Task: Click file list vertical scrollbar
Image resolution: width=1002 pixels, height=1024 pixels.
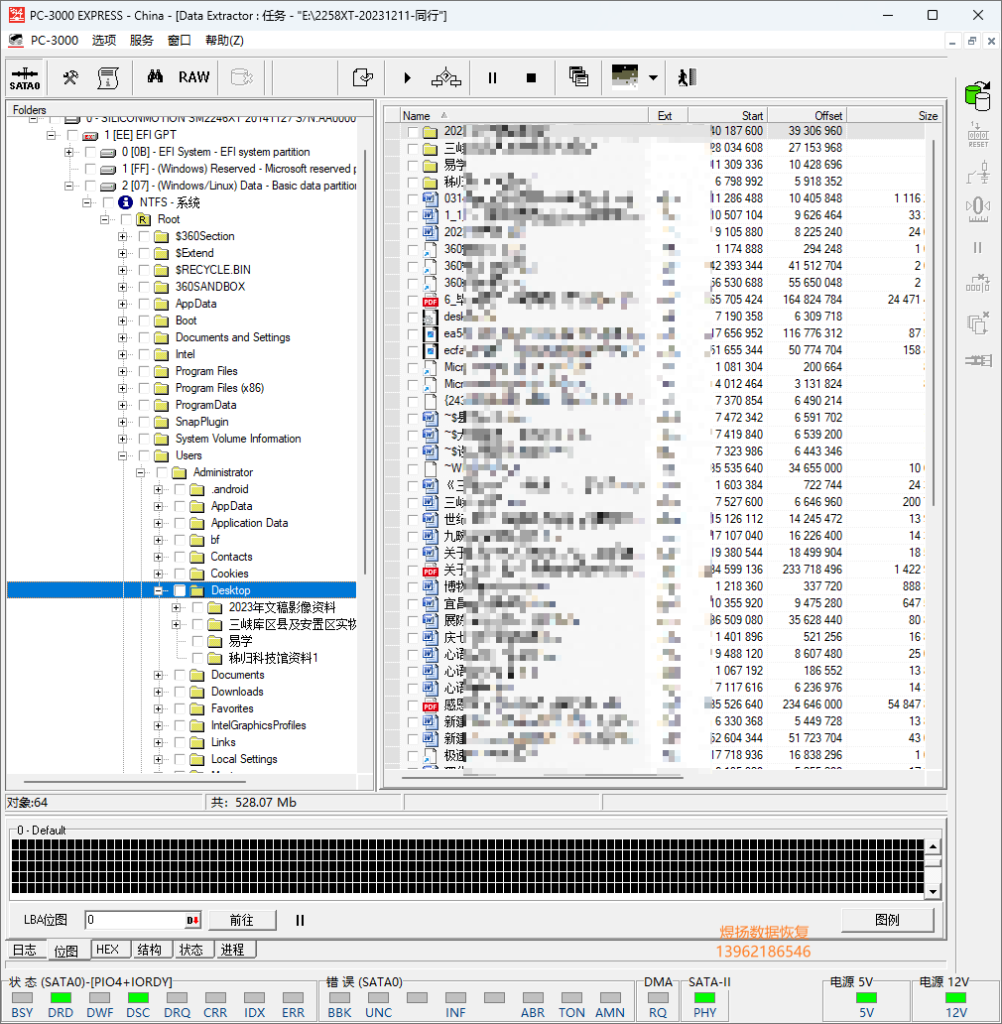Action: (x=933, y=323)
